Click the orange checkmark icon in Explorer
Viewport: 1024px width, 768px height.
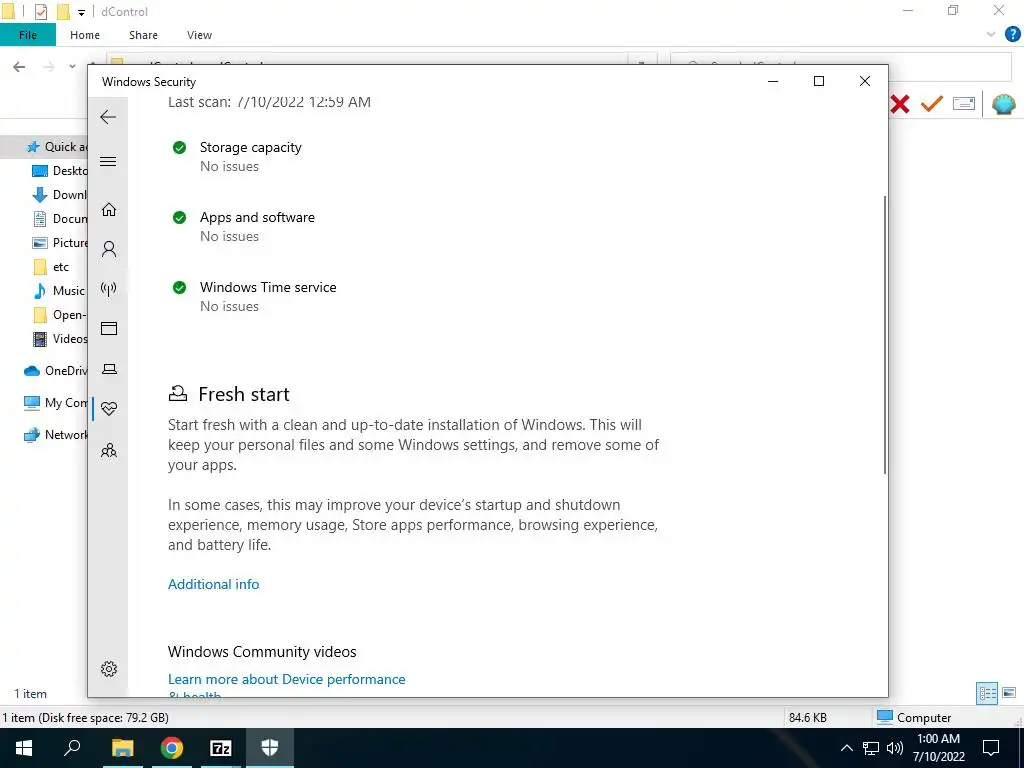(x=932, y=103)
